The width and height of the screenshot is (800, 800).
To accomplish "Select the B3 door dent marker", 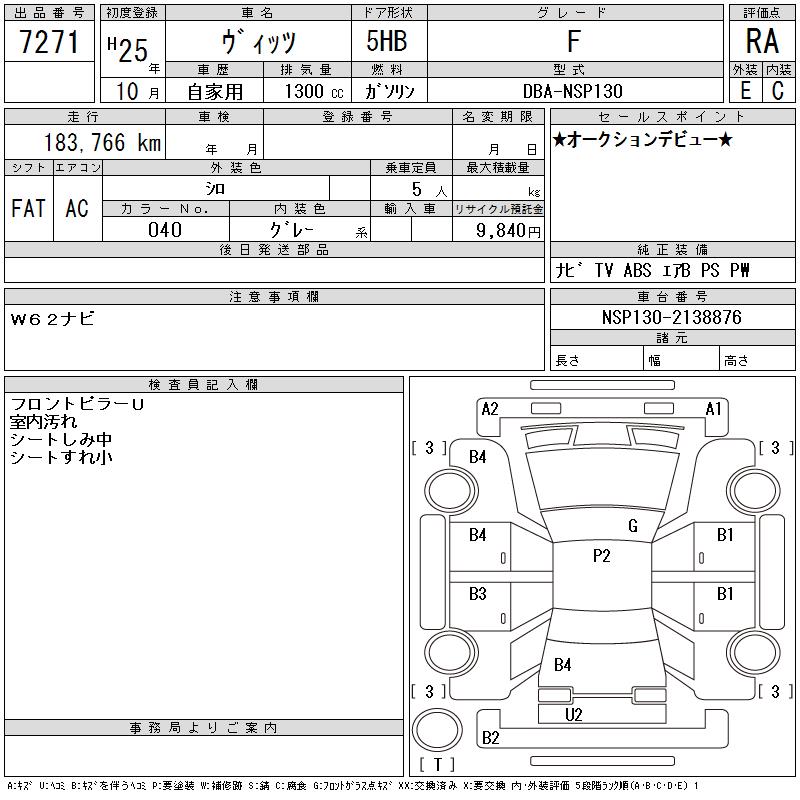I will [478, 593].
